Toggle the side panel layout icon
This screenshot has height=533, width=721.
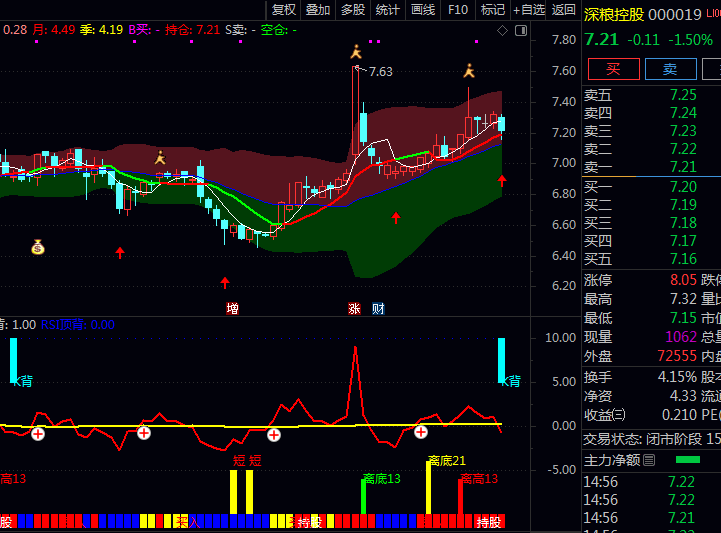coord(520,30)
